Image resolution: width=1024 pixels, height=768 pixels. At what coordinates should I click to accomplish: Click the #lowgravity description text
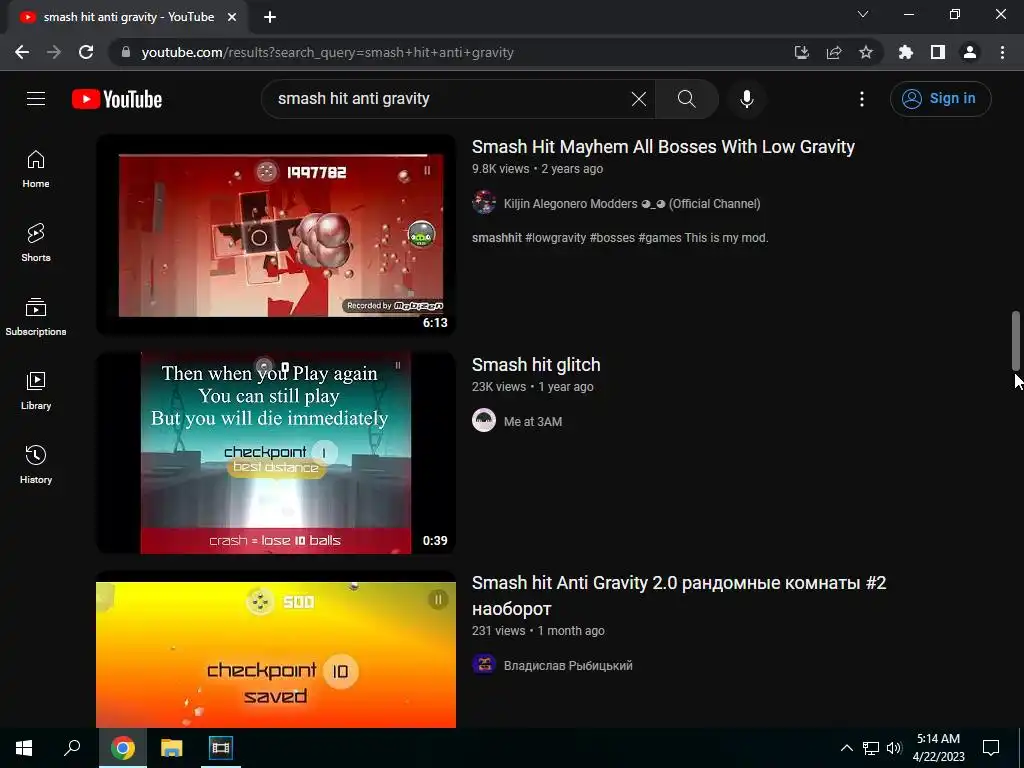(555, 238)
